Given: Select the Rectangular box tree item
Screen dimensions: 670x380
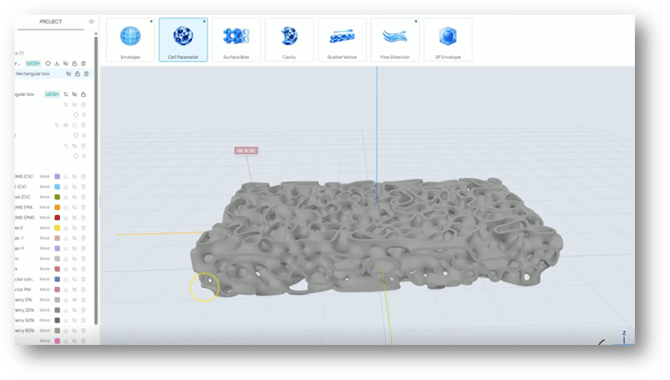Looking at the screenshot, I should click(33, 74).
